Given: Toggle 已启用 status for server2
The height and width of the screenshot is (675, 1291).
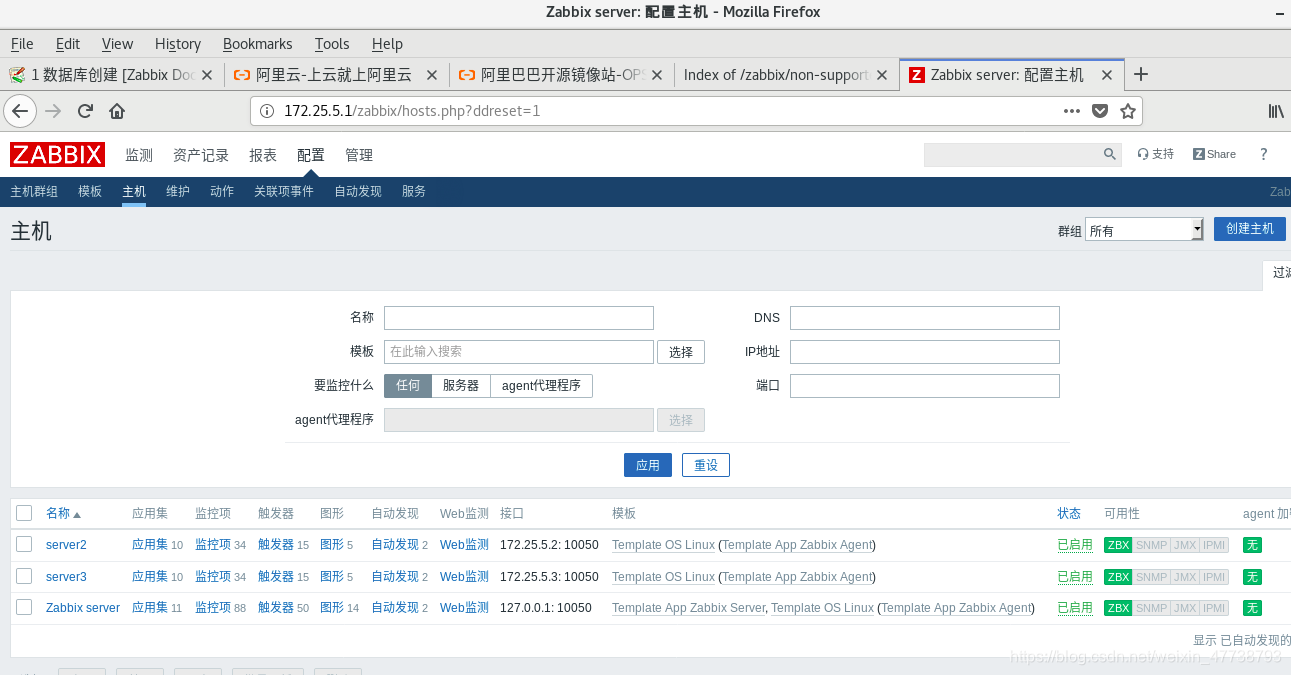Looking at the screenshot, I should coord(1075,545).
